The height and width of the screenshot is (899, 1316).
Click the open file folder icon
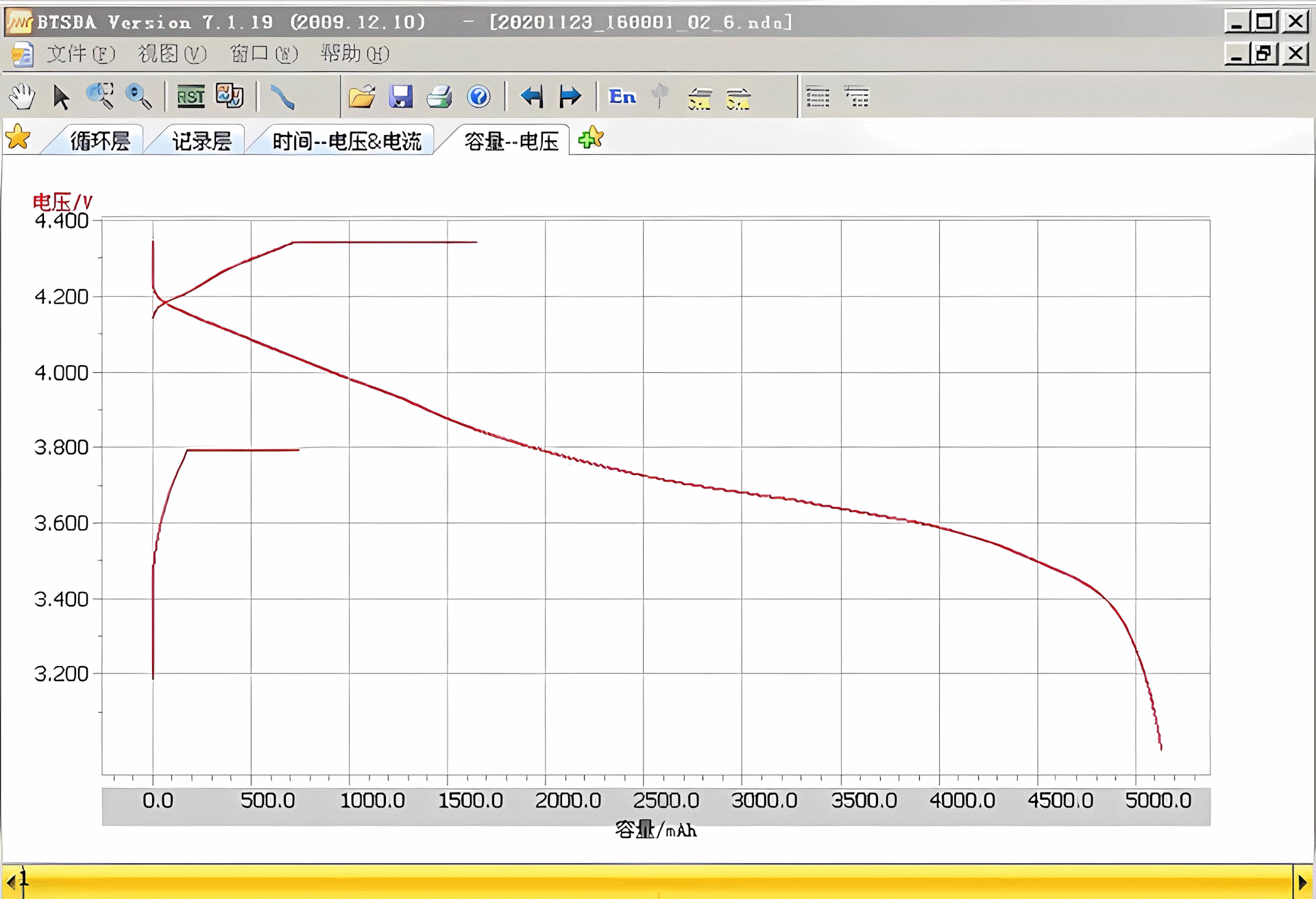[x=362, y=97]
